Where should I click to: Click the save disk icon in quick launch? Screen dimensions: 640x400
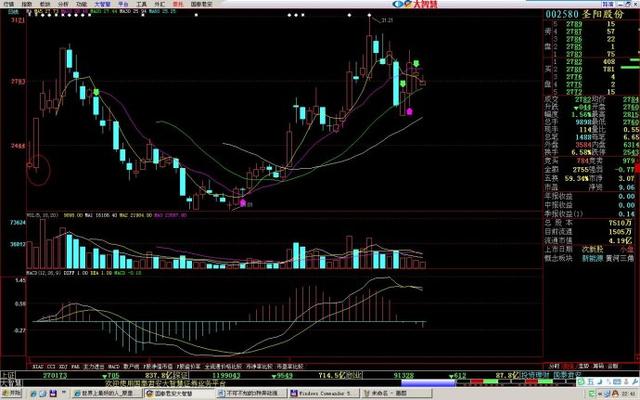[x=53, y=393]
